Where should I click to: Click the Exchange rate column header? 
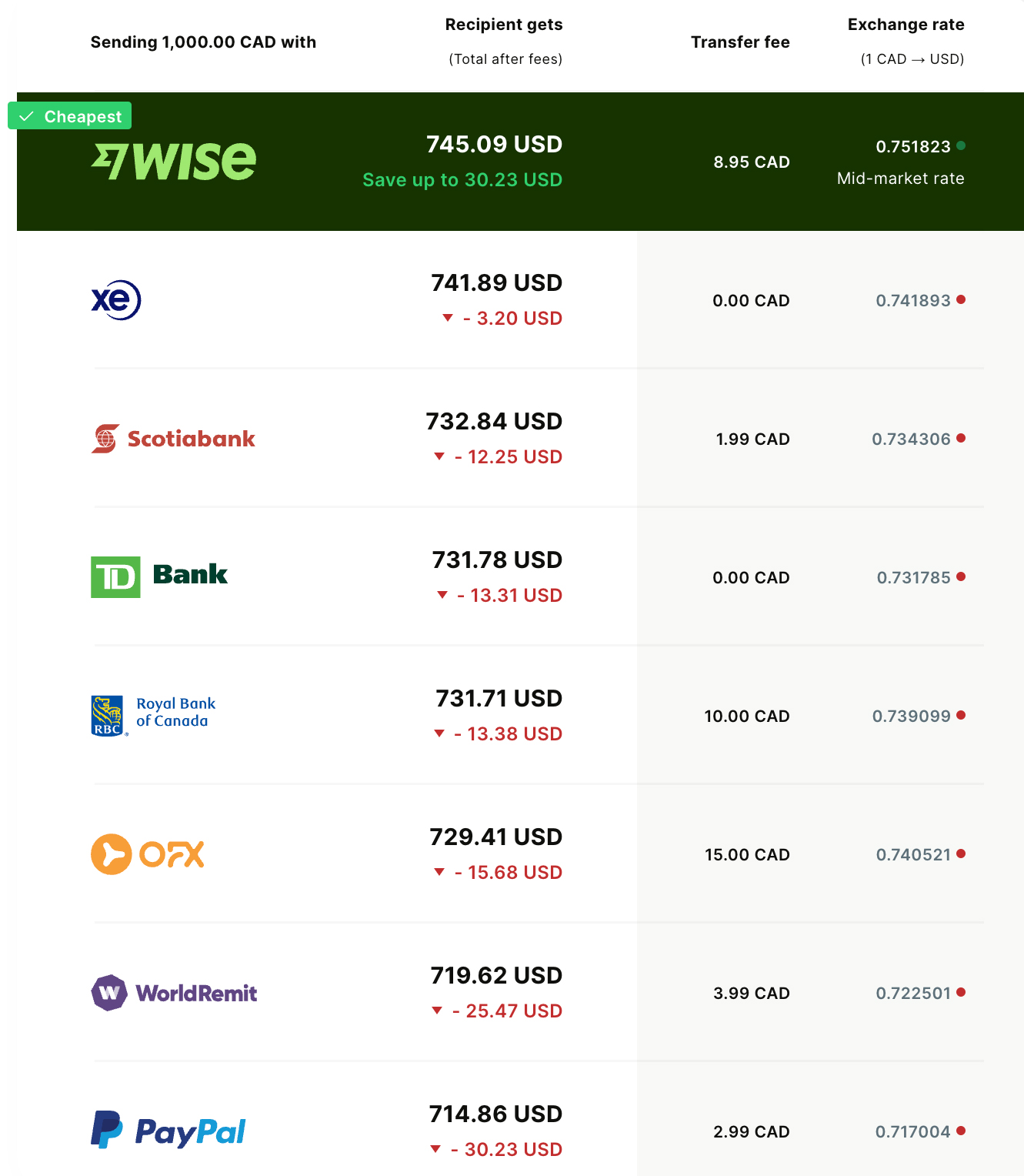pyautogui.click(x=906, y=25)
